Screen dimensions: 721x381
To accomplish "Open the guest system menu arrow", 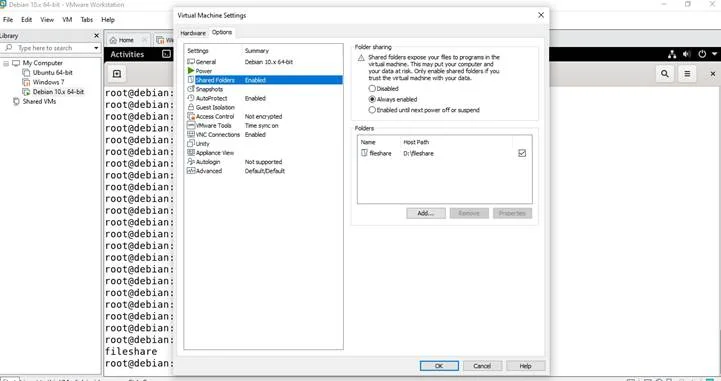I will coord(714,54).
